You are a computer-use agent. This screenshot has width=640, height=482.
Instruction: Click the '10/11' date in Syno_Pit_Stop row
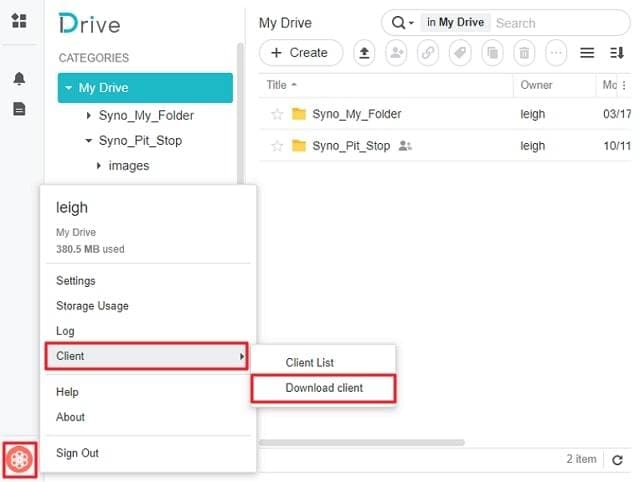point(617,146)
